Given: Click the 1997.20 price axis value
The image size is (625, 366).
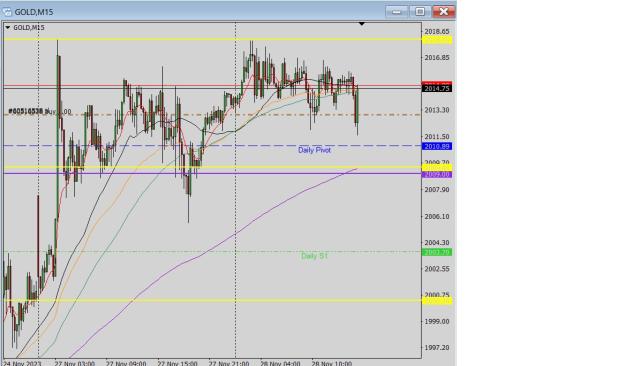Looking at the screenshot, I should [437, 348].
